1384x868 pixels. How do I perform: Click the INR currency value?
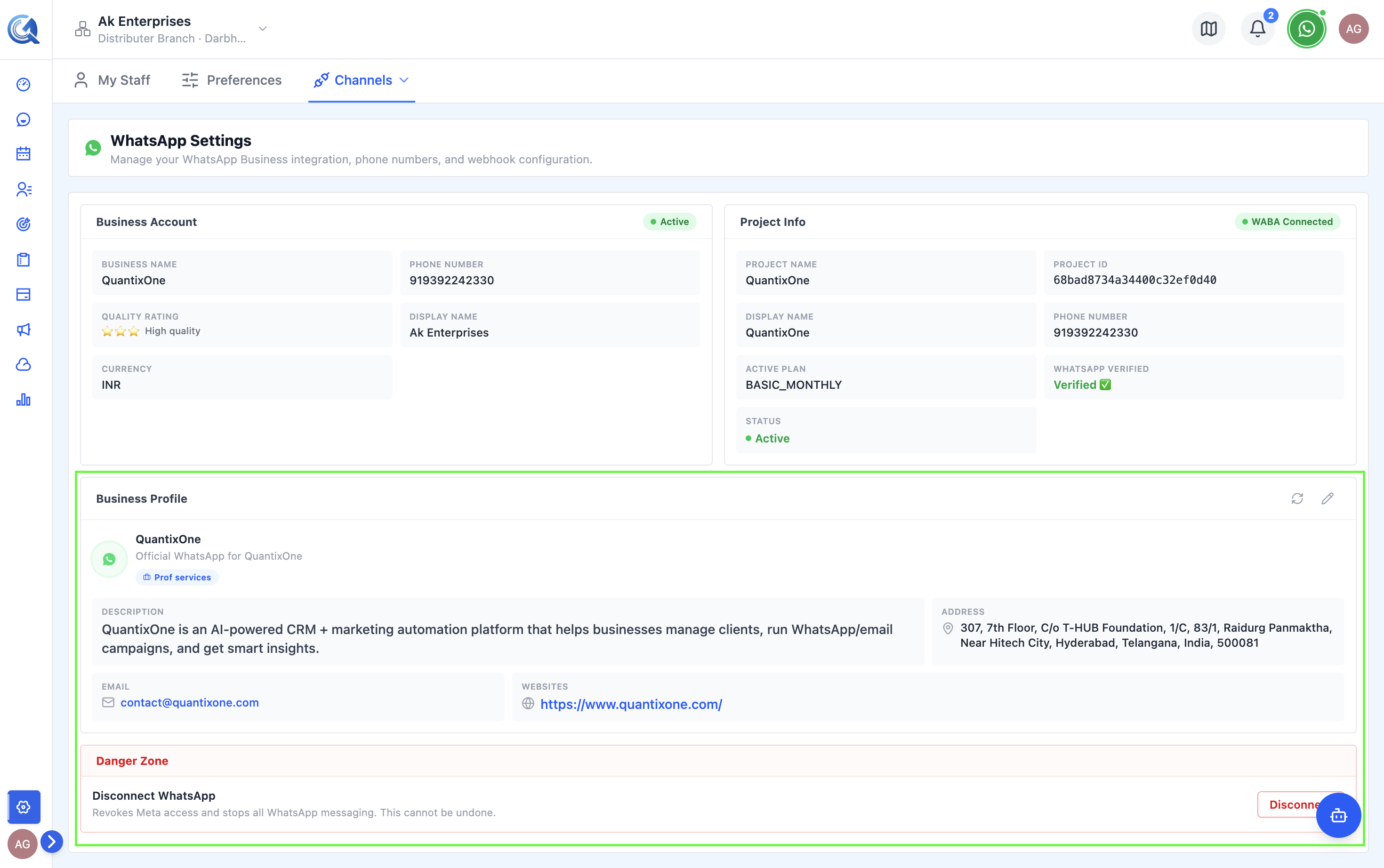pyautogui.click(x=111, y=385)
